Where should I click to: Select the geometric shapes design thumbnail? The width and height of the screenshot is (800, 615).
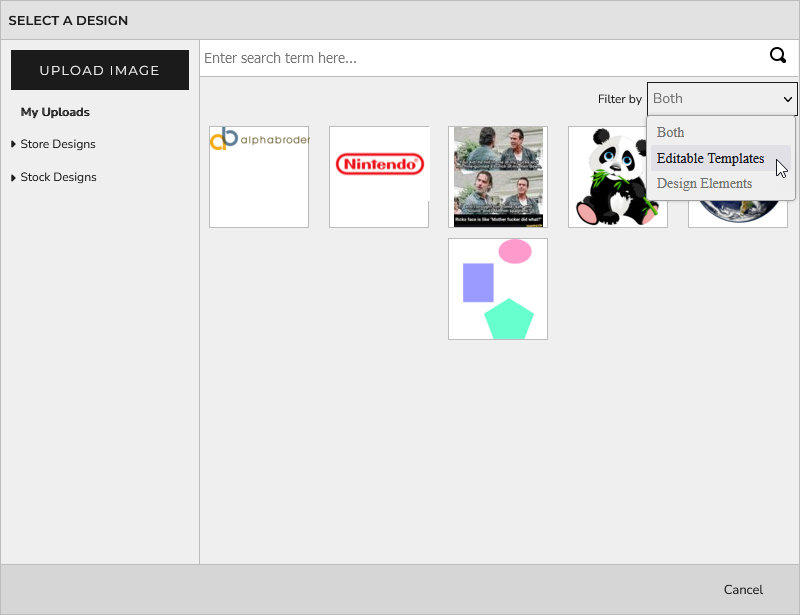click(x=497, y=288)
